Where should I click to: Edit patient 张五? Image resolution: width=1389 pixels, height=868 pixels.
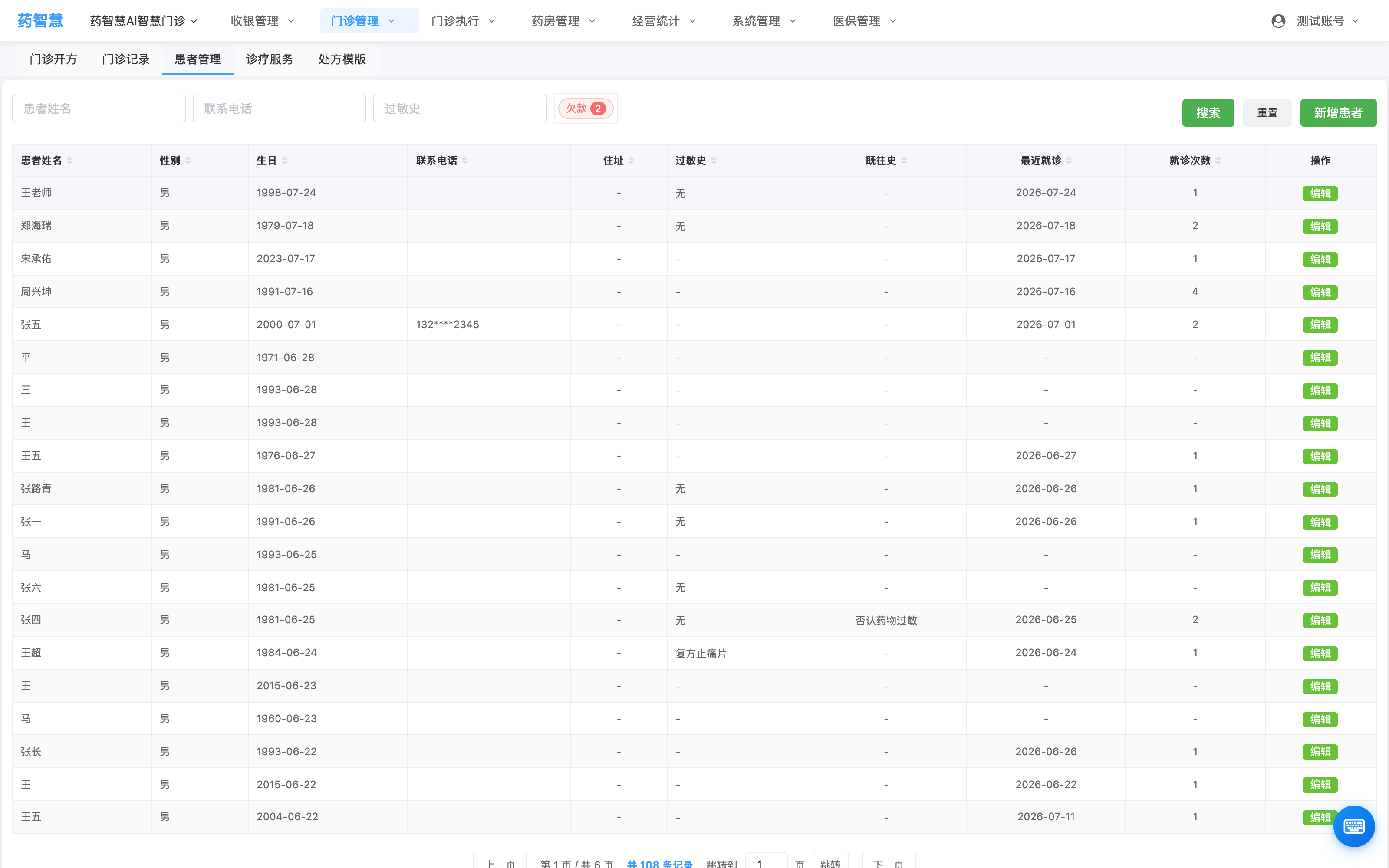coord(1320,325)
